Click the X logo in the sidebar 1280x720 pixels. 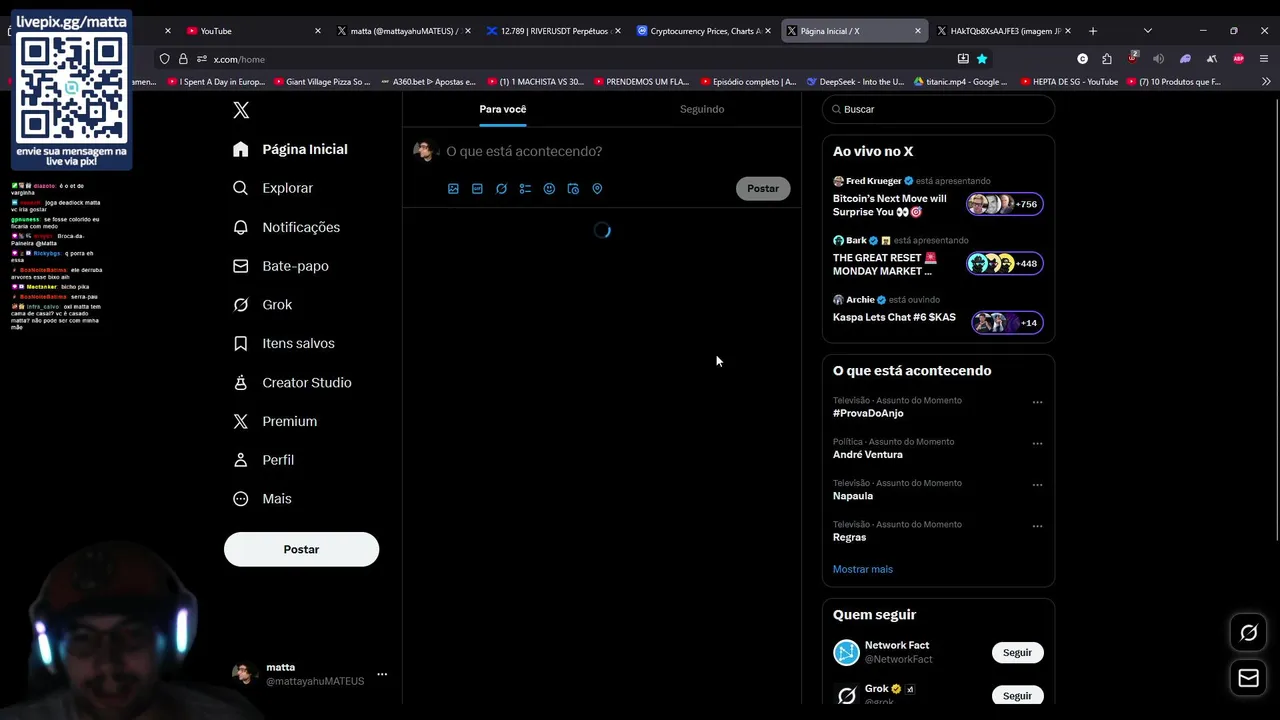pos(241,110)
